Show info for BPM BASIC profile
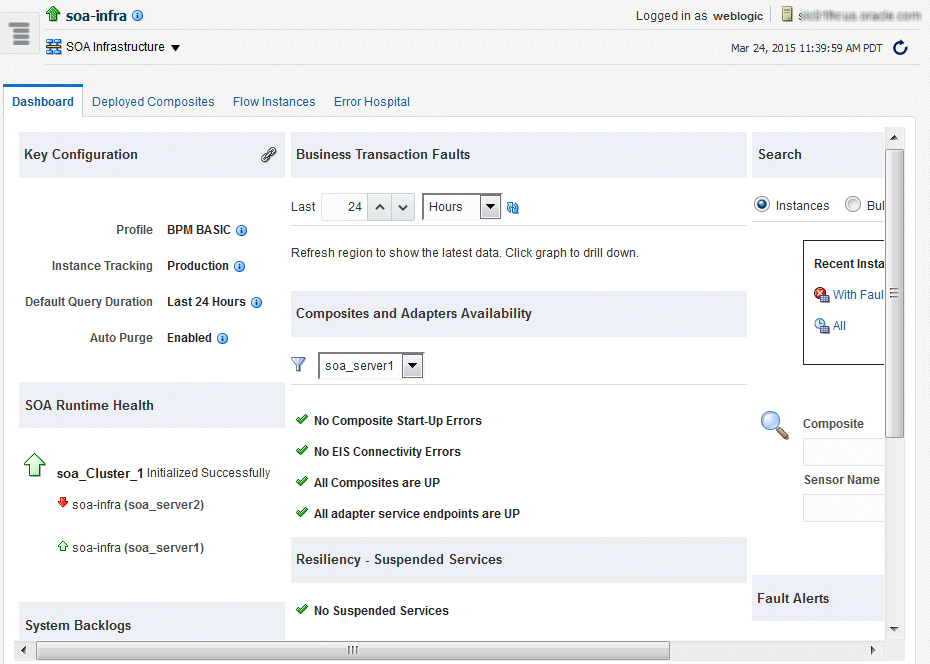The image size is (930, 664). (241, 231)
